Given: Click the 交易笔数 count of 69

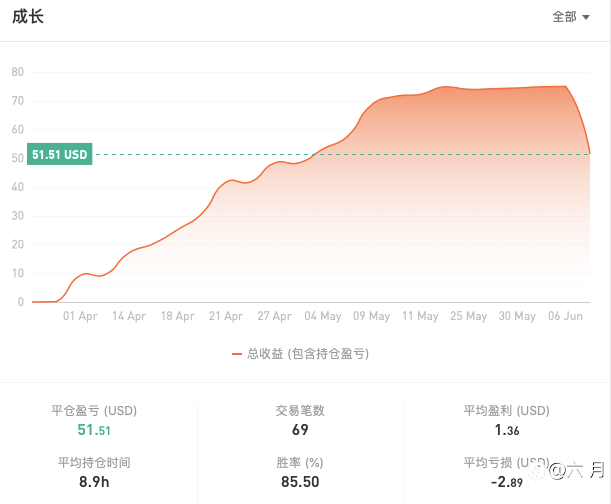Looking at the screenshot, I should point(300,430).
